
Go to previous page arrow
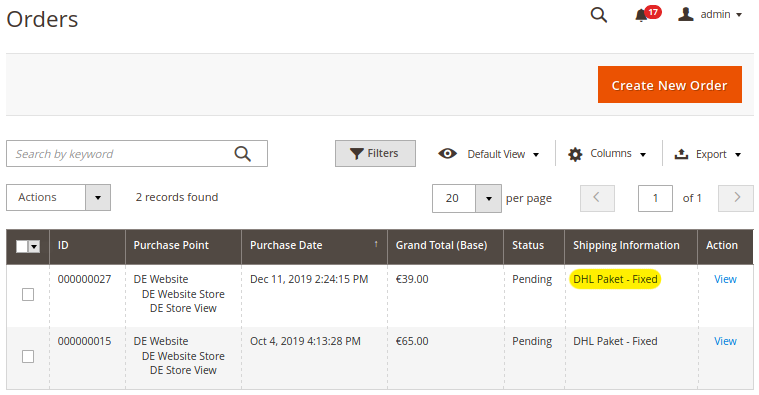coord(597,198)
